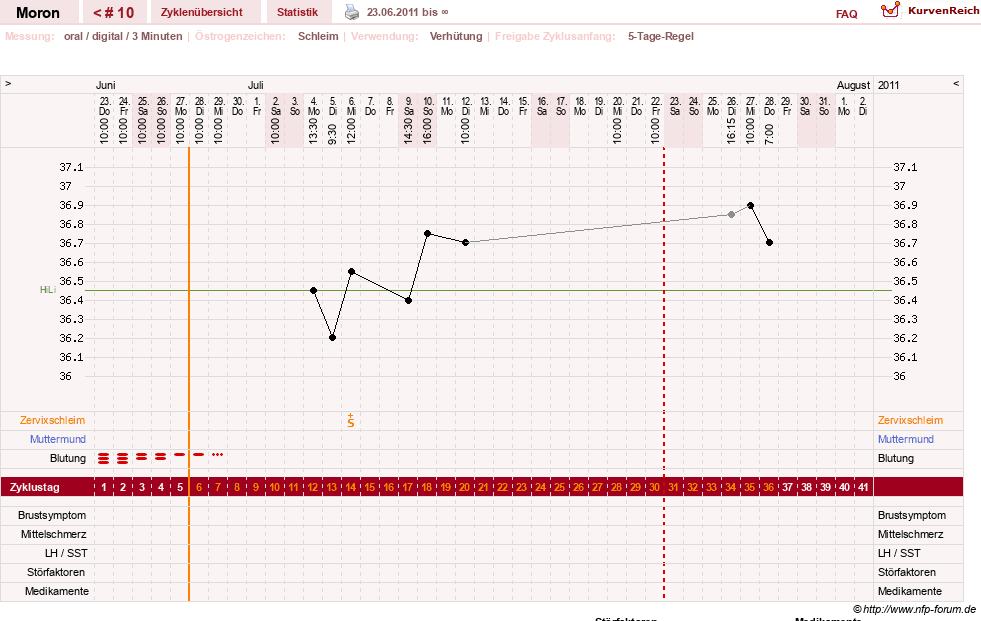Click the '5-Tage-Regel' value
The image size is (981, 621).
click(x=661, y=36)
